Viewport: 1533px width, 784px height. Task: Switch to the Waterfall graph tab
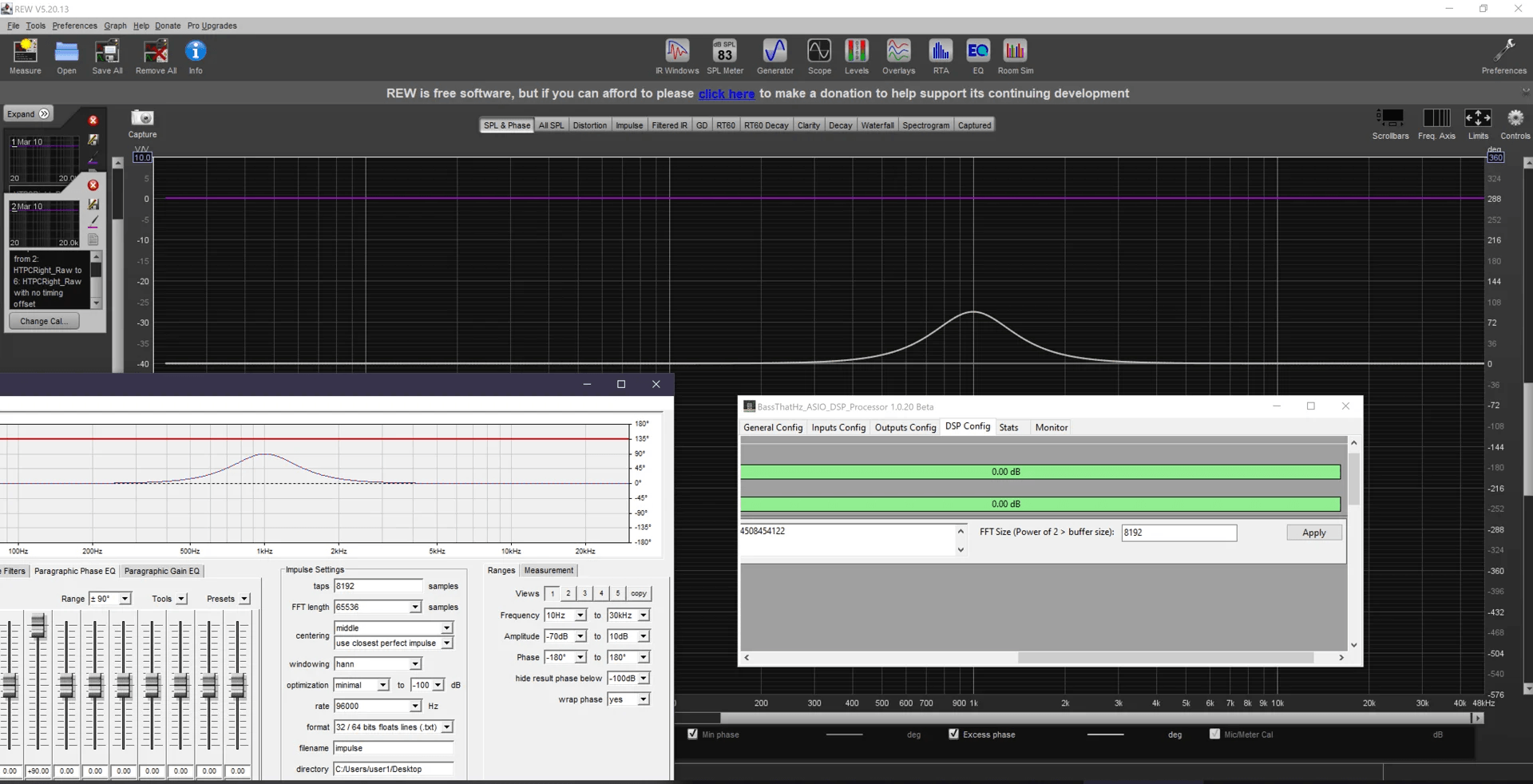tap(877, 125)
